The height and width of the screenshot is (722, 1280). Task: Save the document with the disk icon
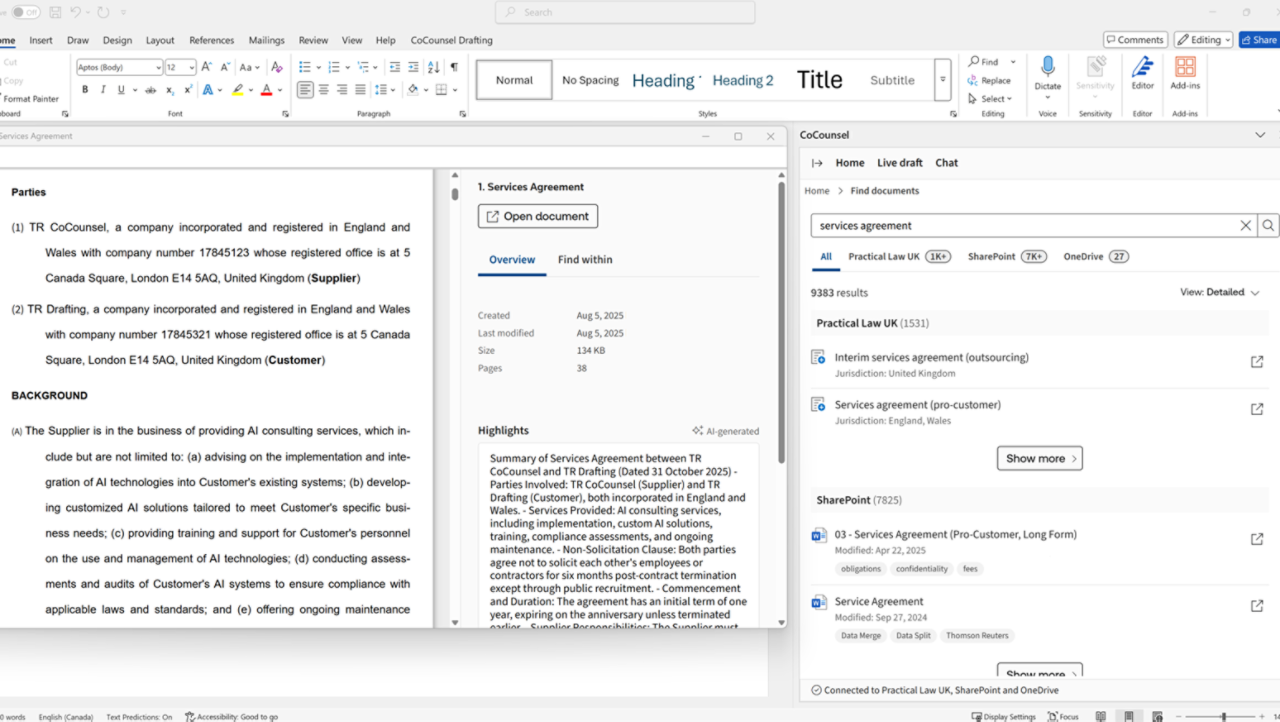[x=54, y=12]
